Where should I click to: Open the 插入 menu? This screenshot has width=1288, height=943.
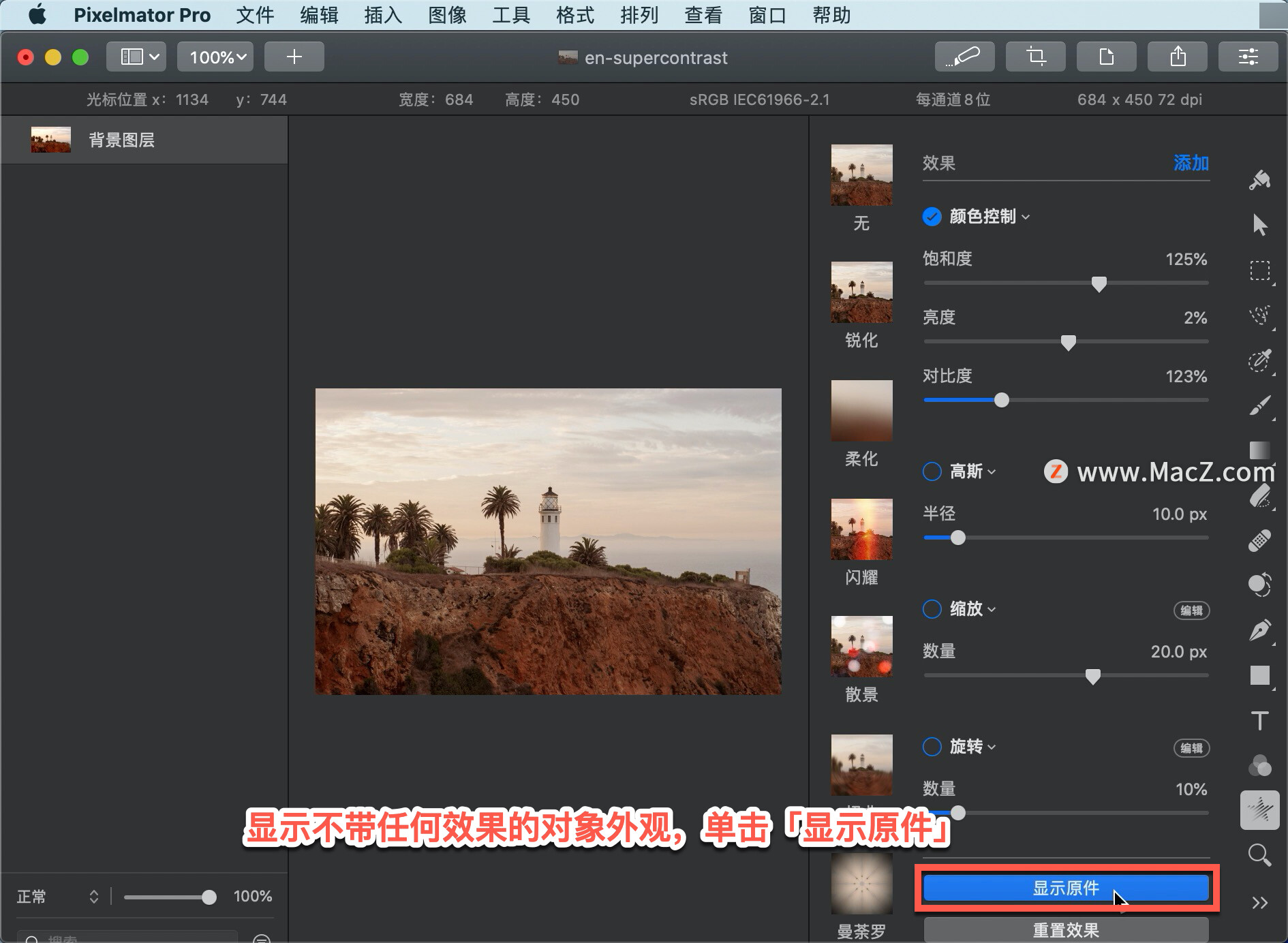tap(383, 15)
